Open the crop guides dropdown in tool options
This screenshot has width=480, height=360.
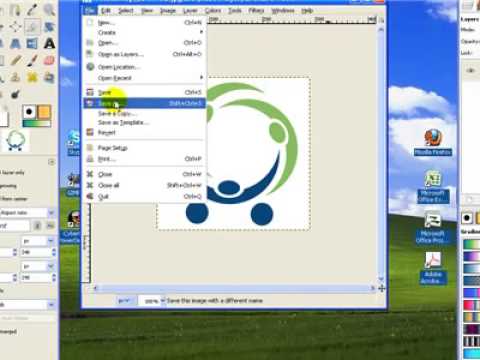(x=27, y=305)
